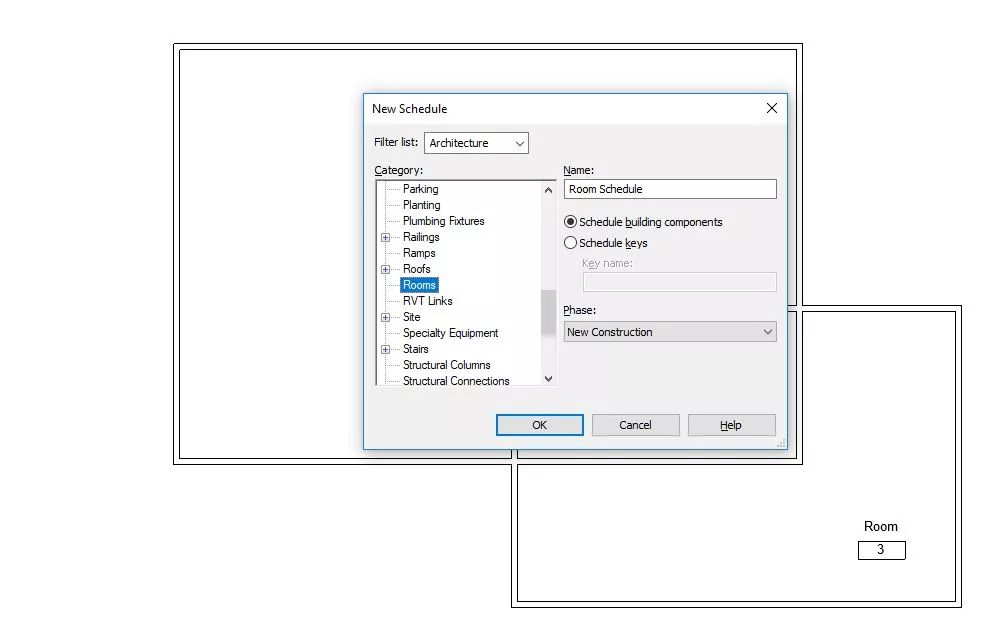Expand the Site category node
The image size is (986, 627).
385,318
